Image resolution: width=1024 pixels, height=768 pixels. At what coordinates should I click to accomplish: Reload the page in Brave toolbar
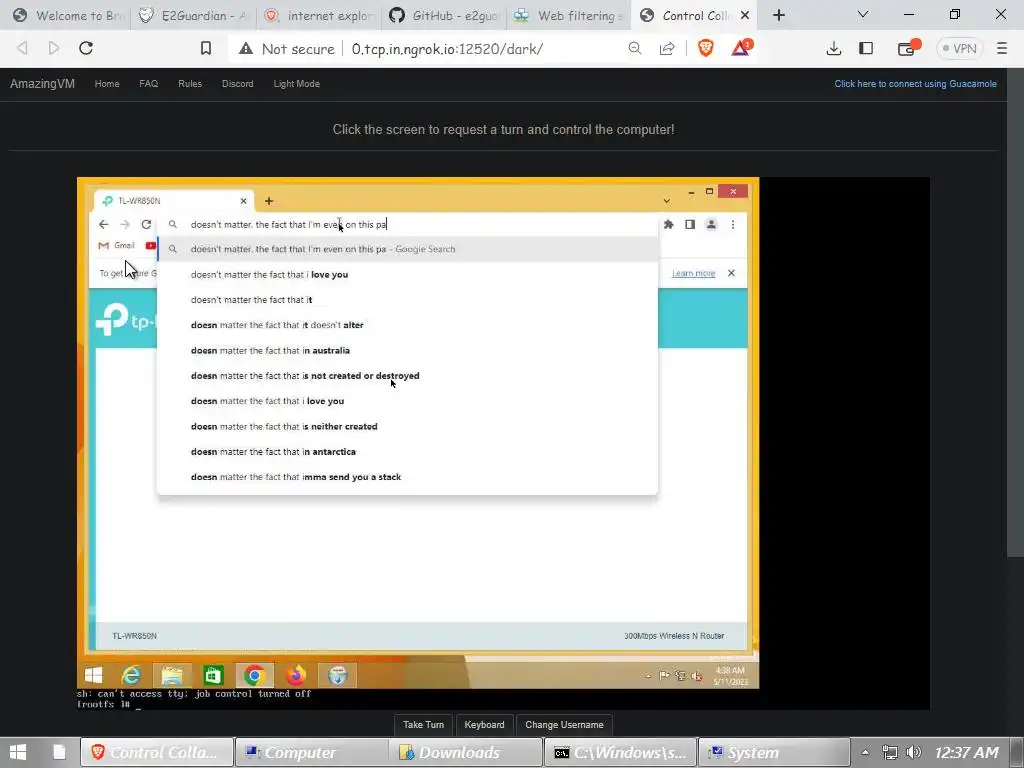86,48
